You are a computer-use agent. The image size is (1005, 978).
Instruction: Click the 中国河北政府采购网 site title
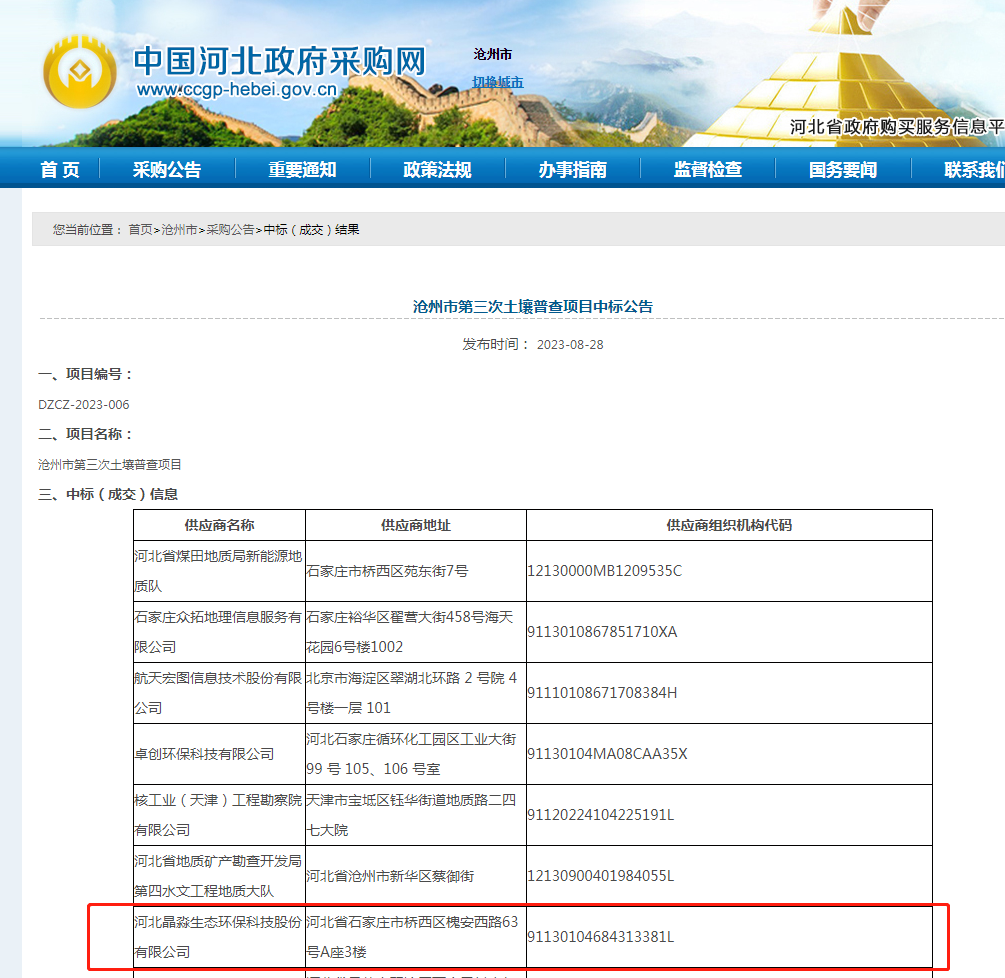coord(279,62)
